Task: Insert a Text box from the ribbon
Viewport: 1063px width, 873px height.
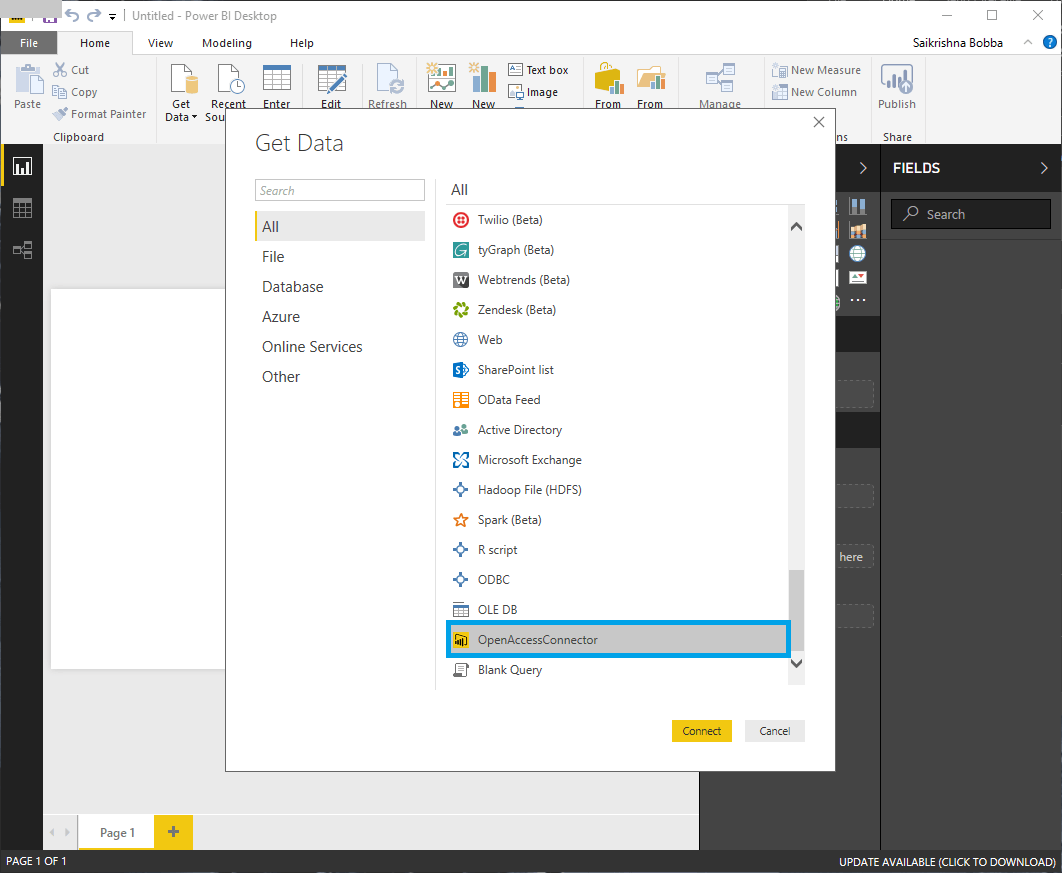Action: click(x=539, y=69)
